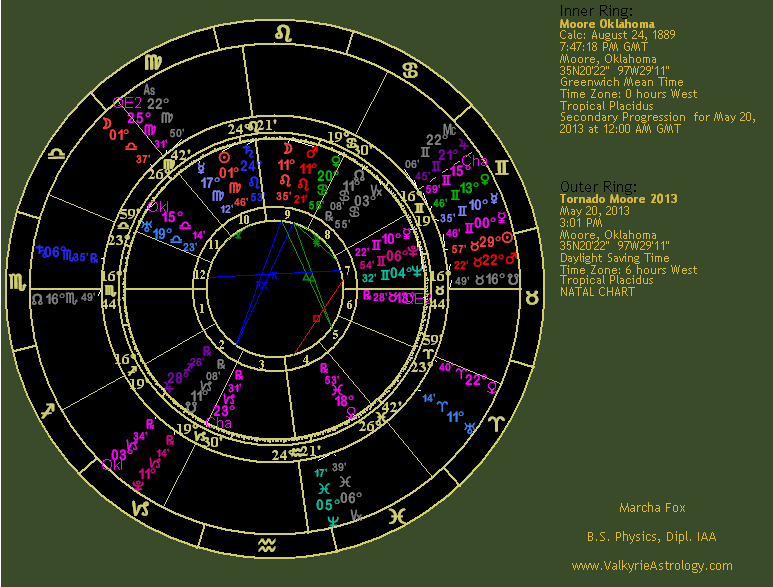Click the Moore Oklahoma chart title
Screen dimensions: 773x587
(607, 23)
